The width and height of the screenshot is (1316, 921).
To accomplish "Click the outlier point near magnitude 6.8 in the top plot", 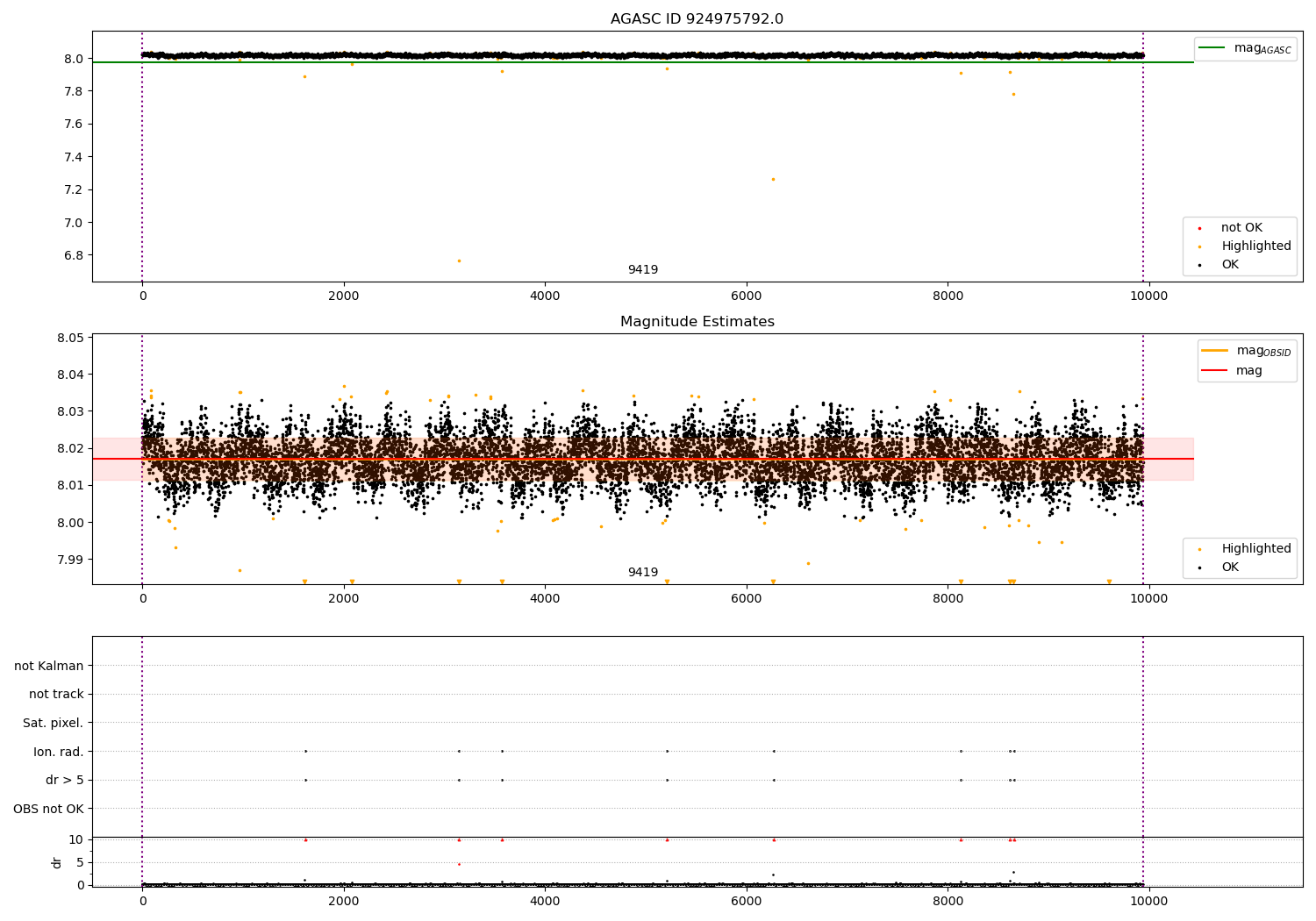I will click(x=459, y=261).
